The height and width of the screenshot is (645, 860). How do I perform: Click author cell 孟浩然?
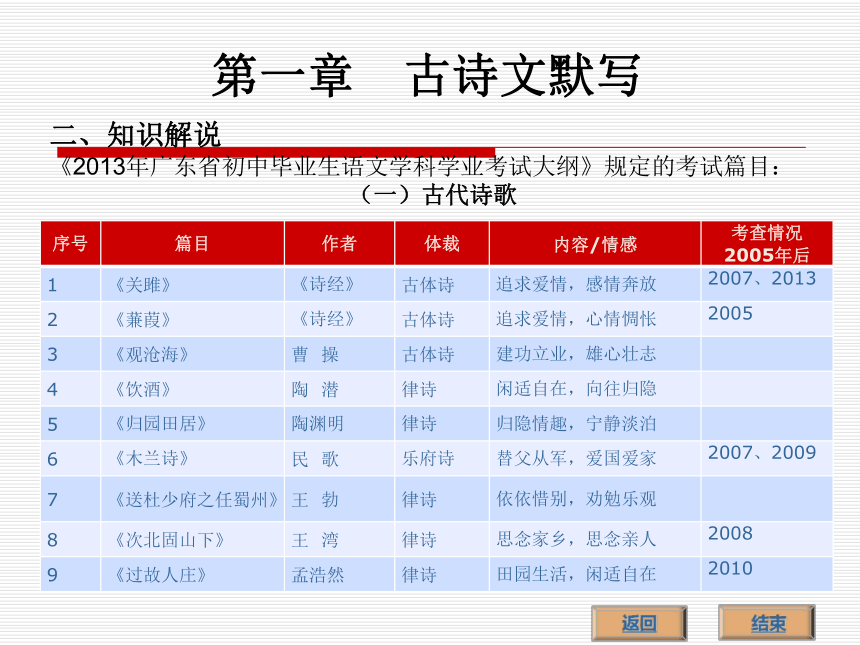click(340, 574)
